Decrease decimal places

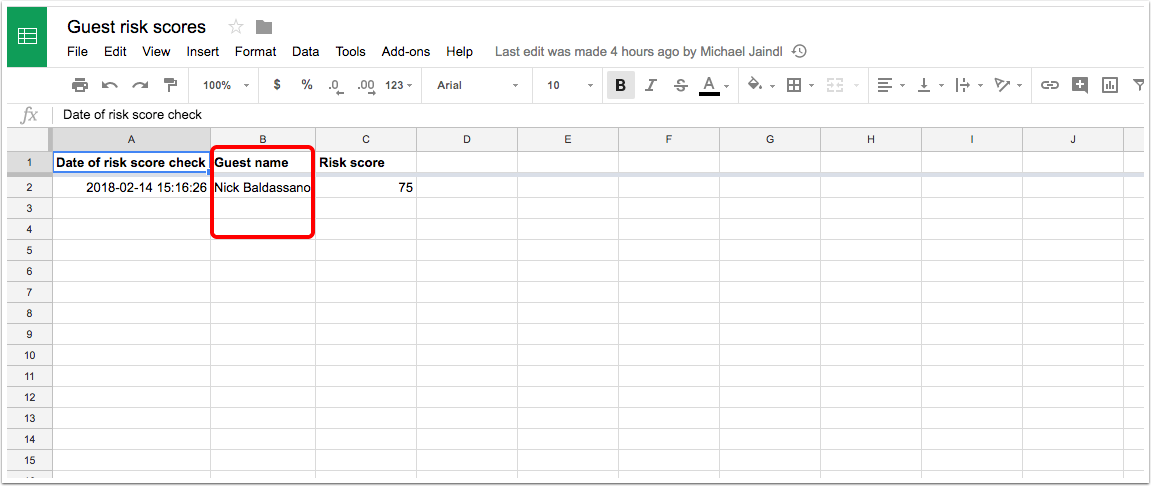point(335,86)
